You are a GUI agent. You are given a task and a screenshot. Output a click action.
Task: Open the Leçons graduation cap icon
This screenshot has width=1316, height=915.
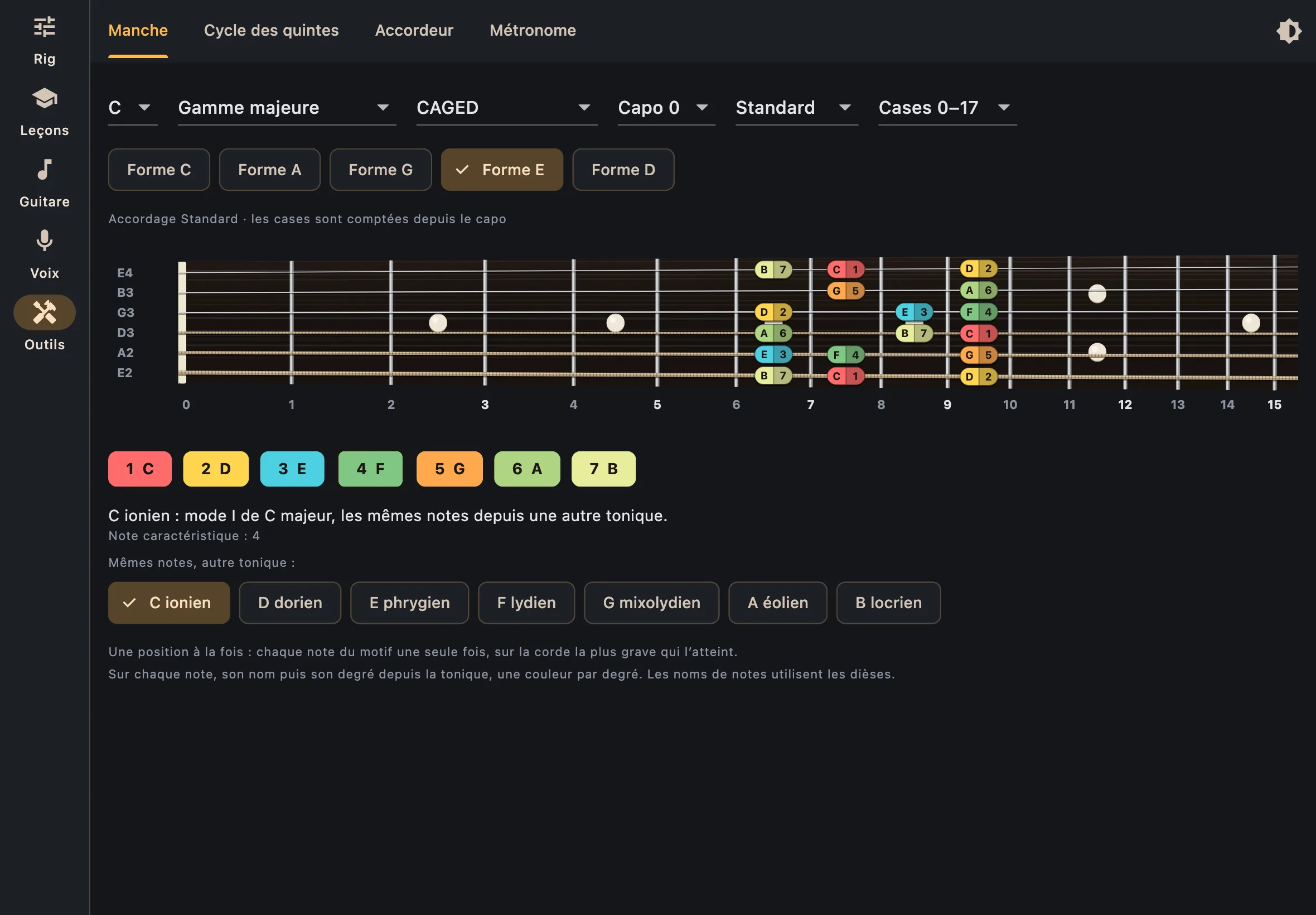coord(44,99)
